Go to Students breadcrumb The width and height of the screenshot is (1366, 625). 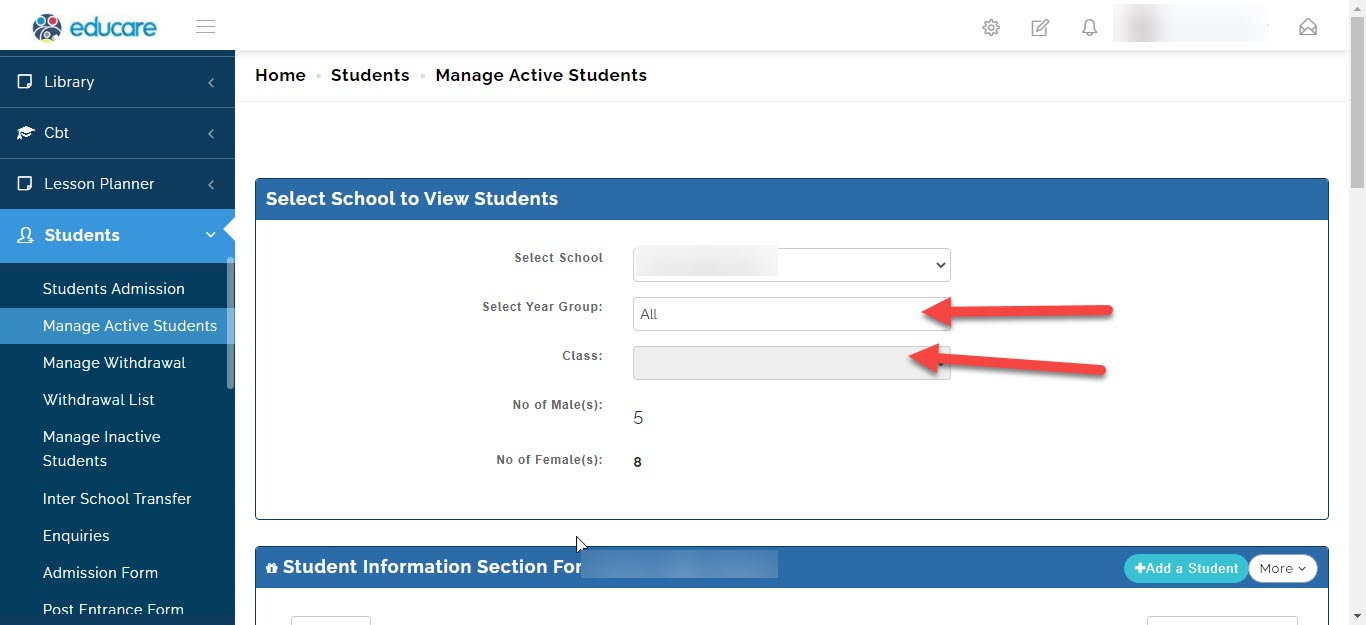tap(370, 75)
